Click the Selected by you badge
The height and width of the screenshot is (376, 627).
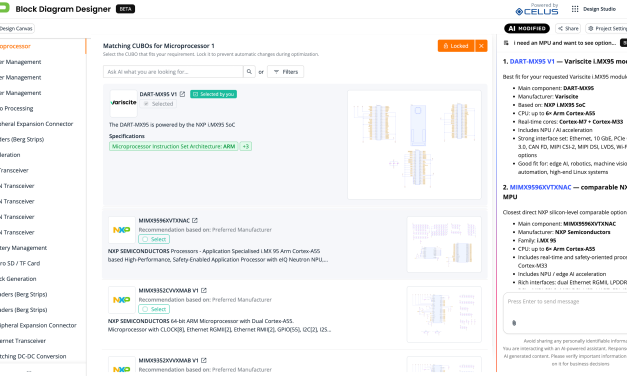click(214, 94)
